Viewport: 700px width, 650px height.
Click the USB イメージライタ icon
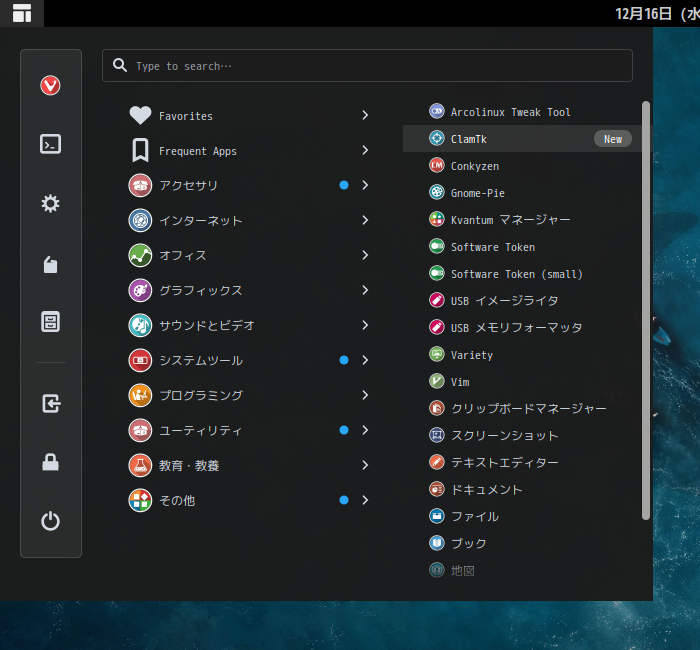click(437, 300)
